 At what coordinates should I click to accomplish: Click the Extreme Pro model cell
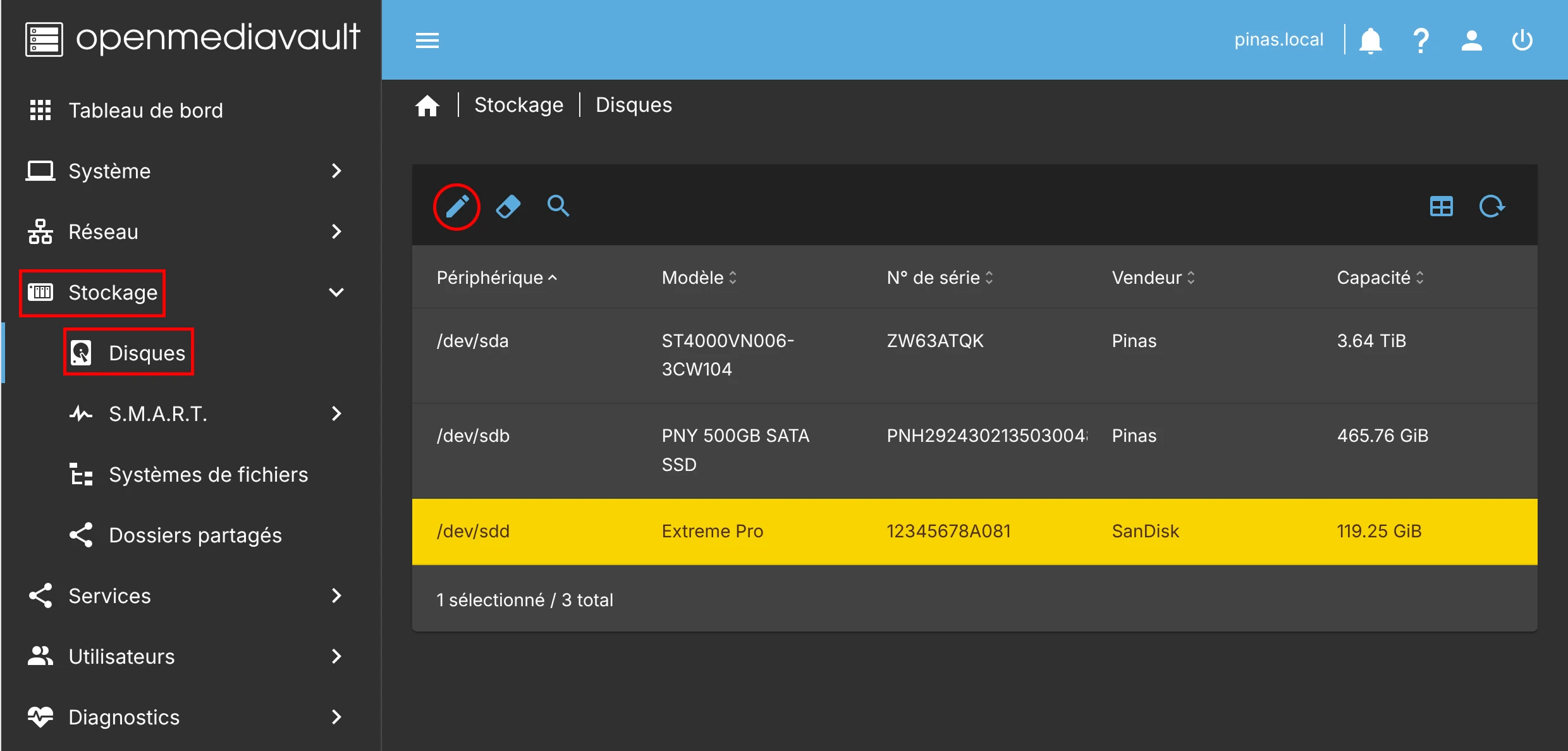(x=712, y=531)
